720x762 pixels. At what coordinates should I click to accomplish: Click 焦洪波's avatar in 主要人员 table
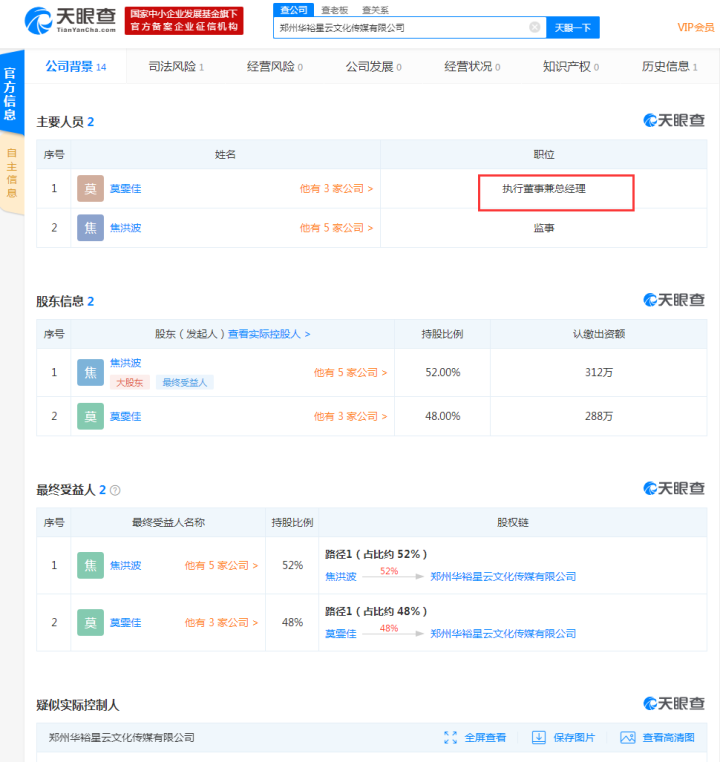(x=90, y=228)
